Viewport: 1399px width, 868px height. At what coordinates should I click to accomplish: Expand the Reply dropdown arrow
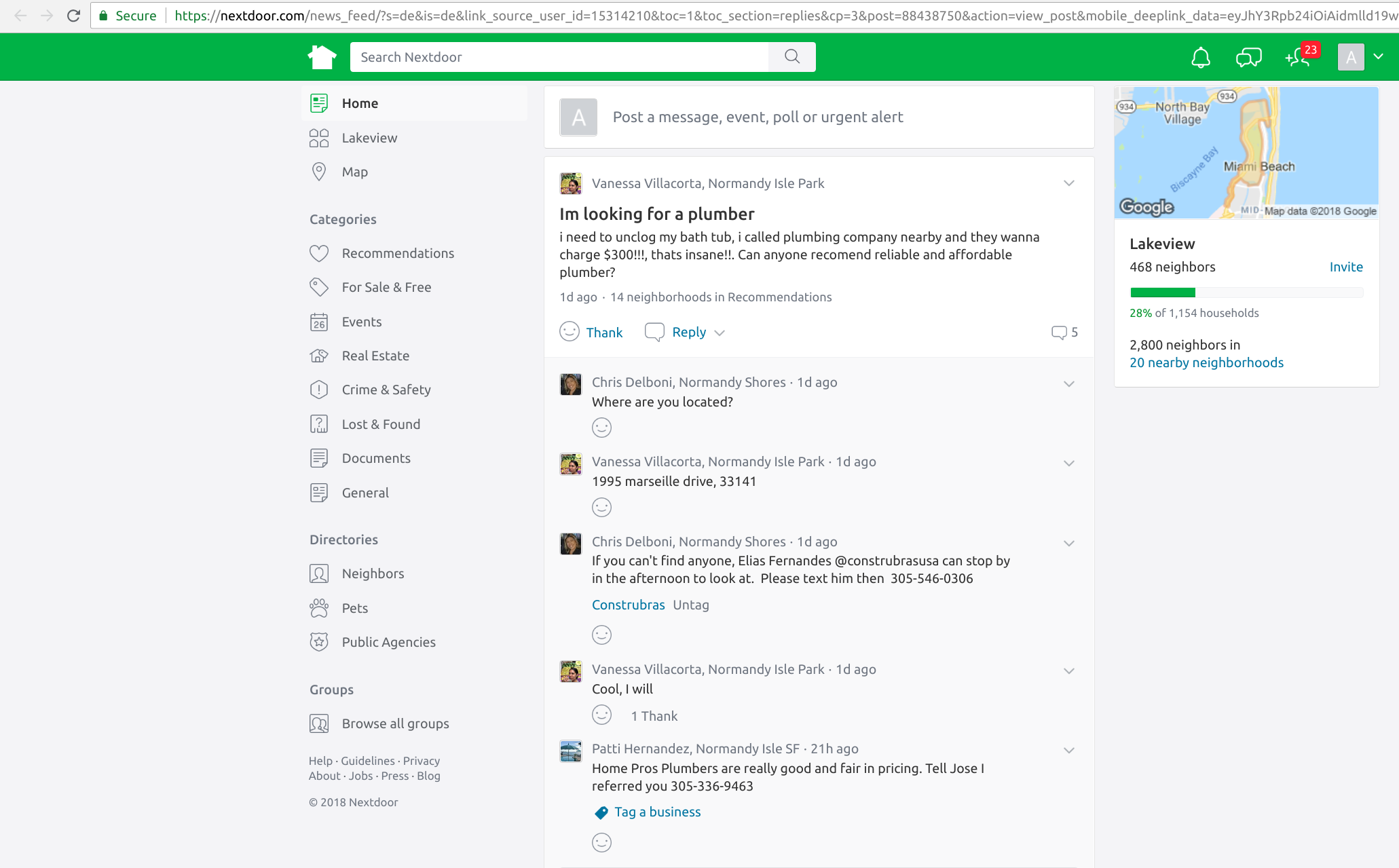tap(720, 333)
